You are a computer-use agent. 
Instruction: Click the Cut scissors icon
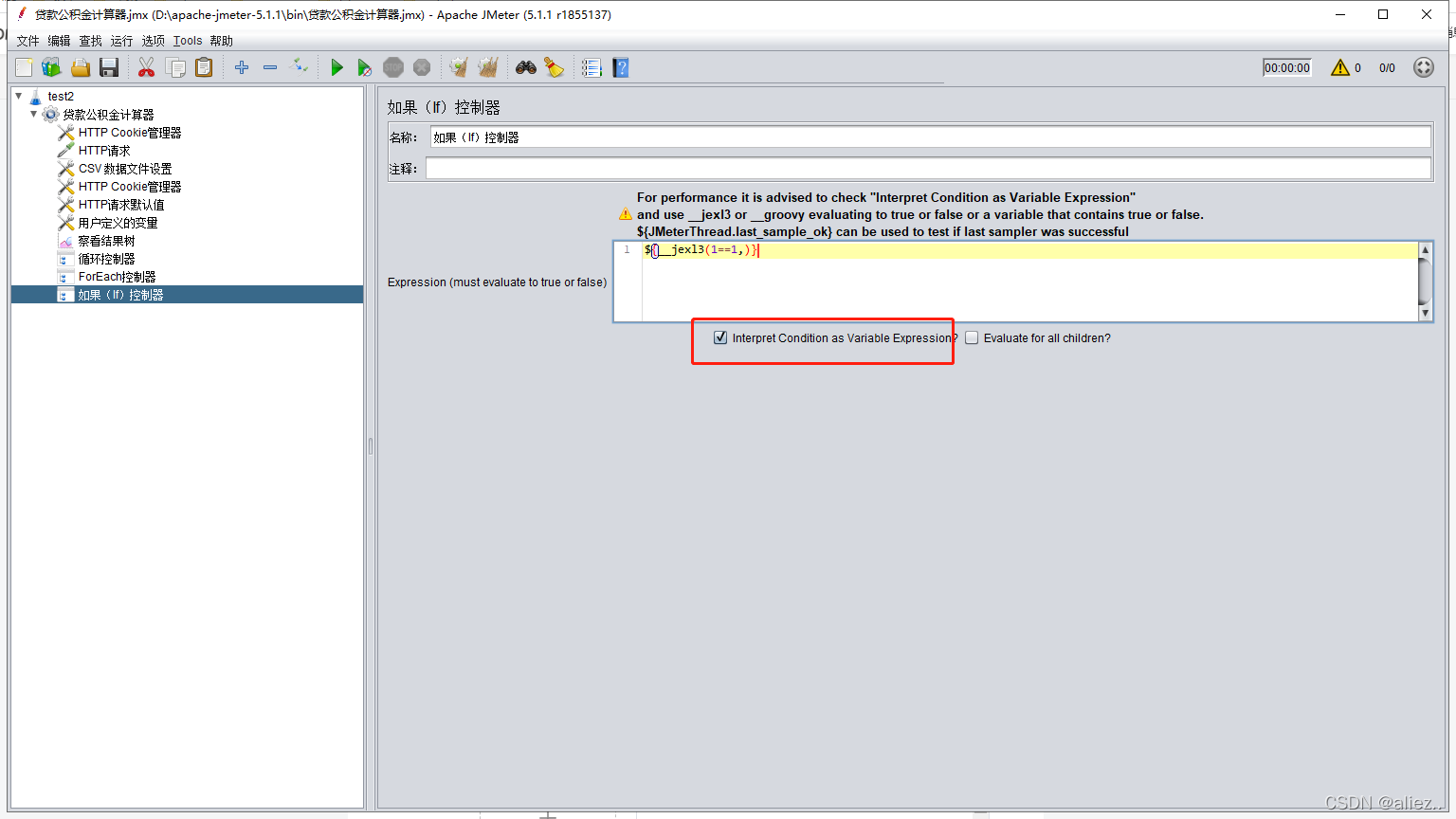146,67
